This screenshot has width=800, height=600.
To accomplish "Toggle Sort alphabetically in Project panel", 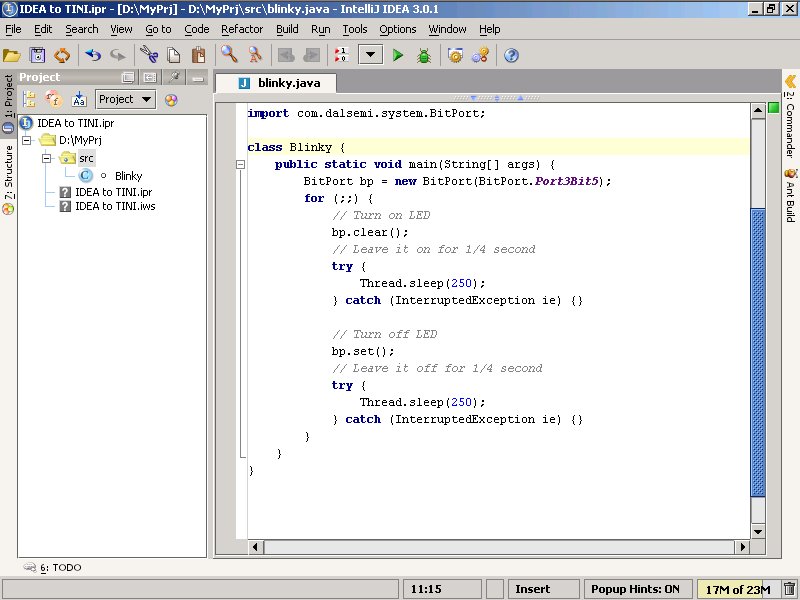I will coord(79,99).
